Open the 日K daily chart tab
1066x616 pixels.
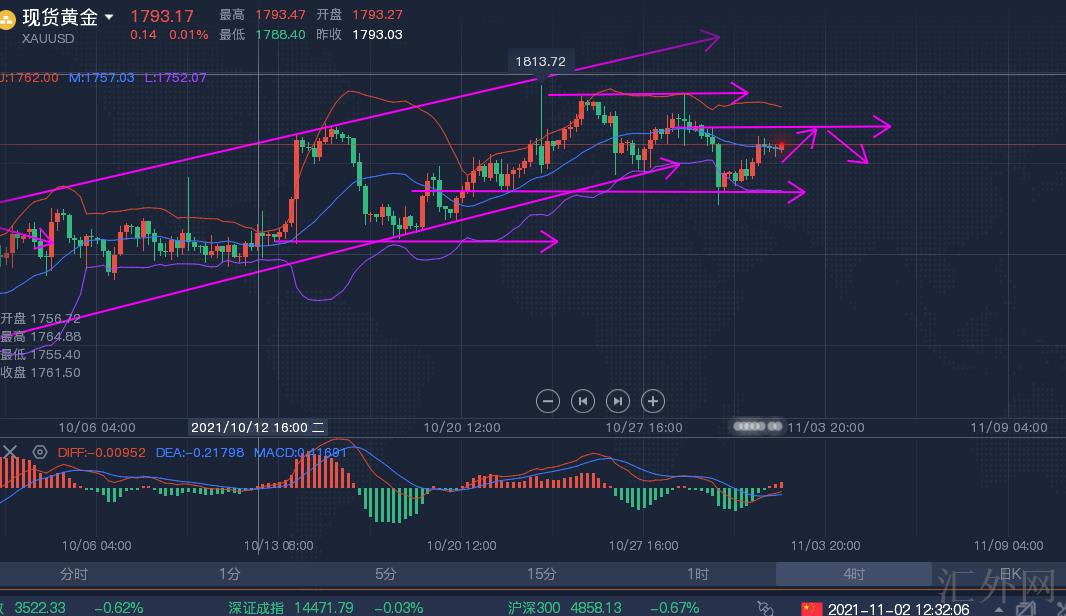click(1010, 574)
